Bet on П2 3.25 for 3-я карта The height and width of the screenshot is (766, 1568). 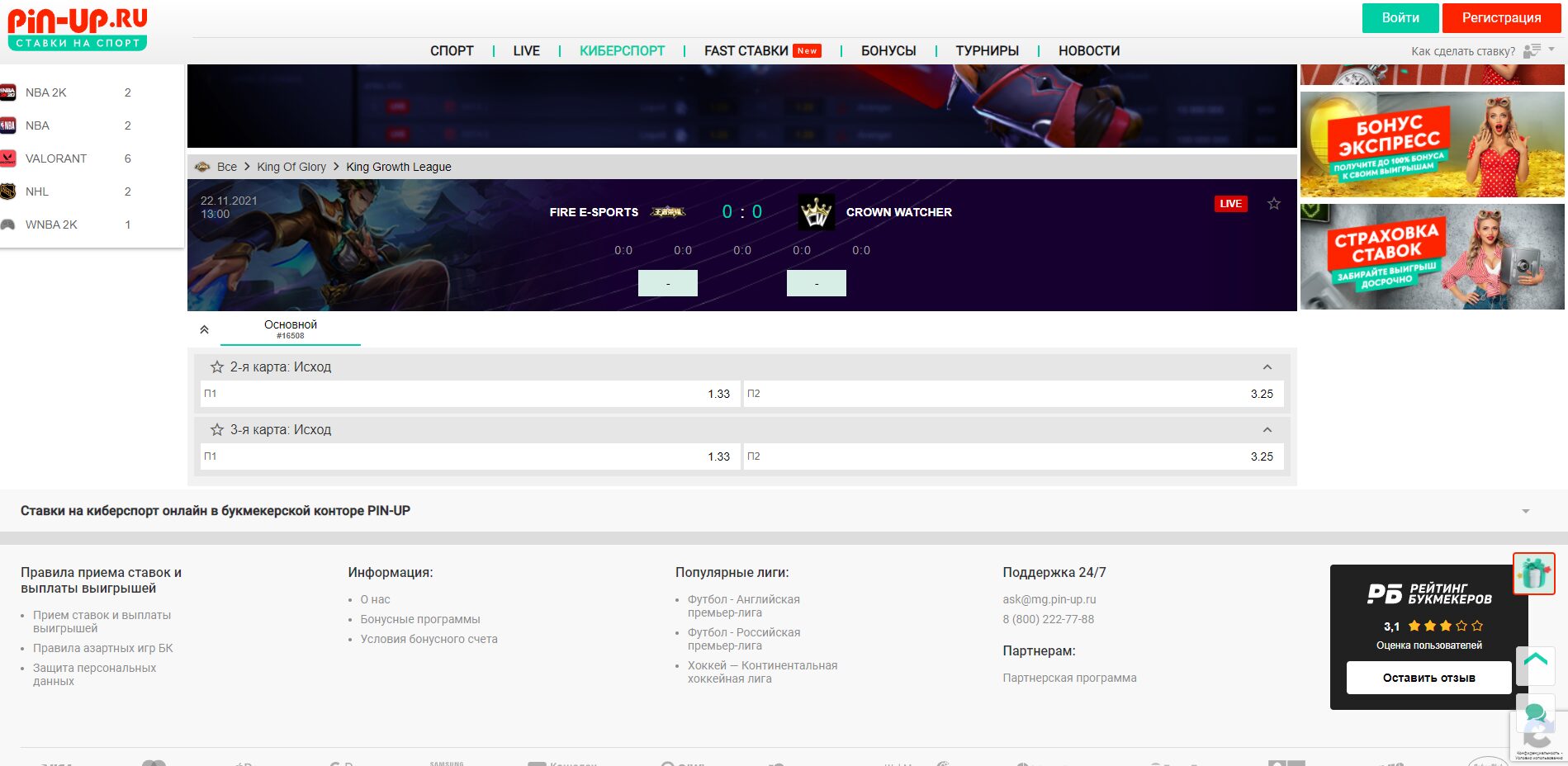coord(1013,456)
